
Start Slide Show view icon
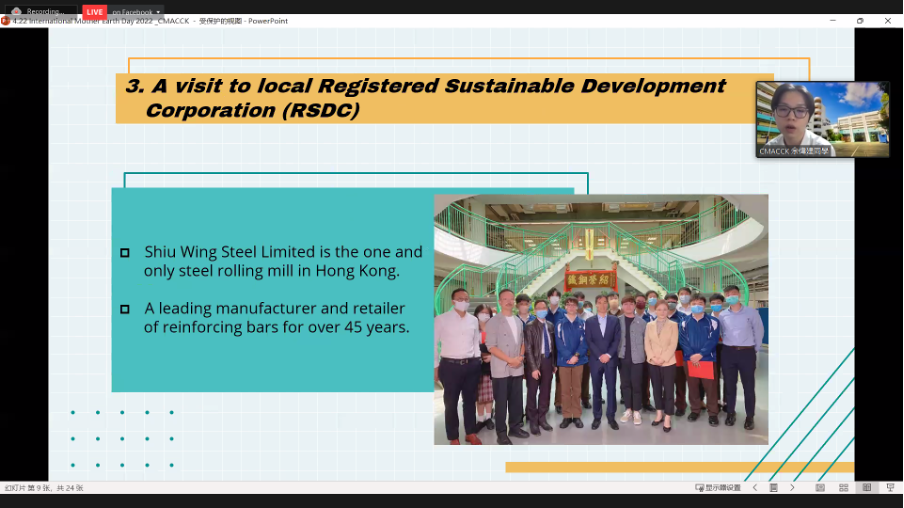(x=890, y=488)
